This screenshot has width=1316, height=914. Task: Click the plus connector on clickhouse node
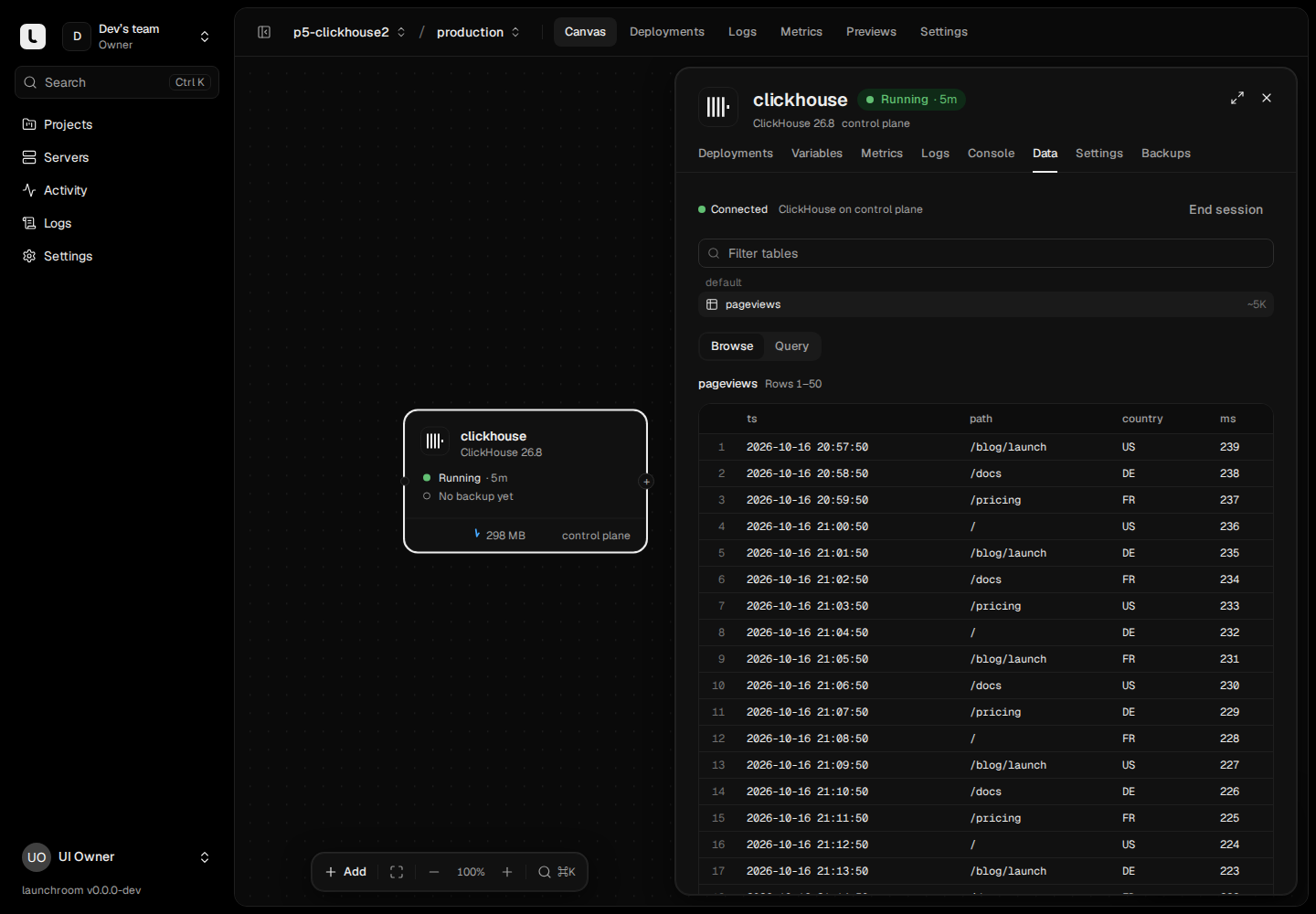coord(646,482)
